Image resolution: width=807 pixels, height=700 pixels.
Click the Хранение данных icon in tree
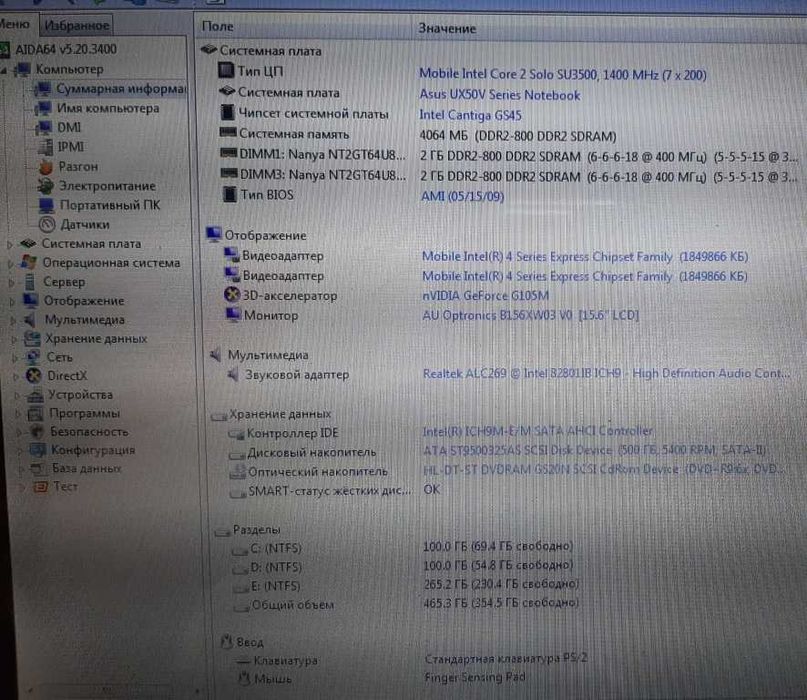coord(32,338)
